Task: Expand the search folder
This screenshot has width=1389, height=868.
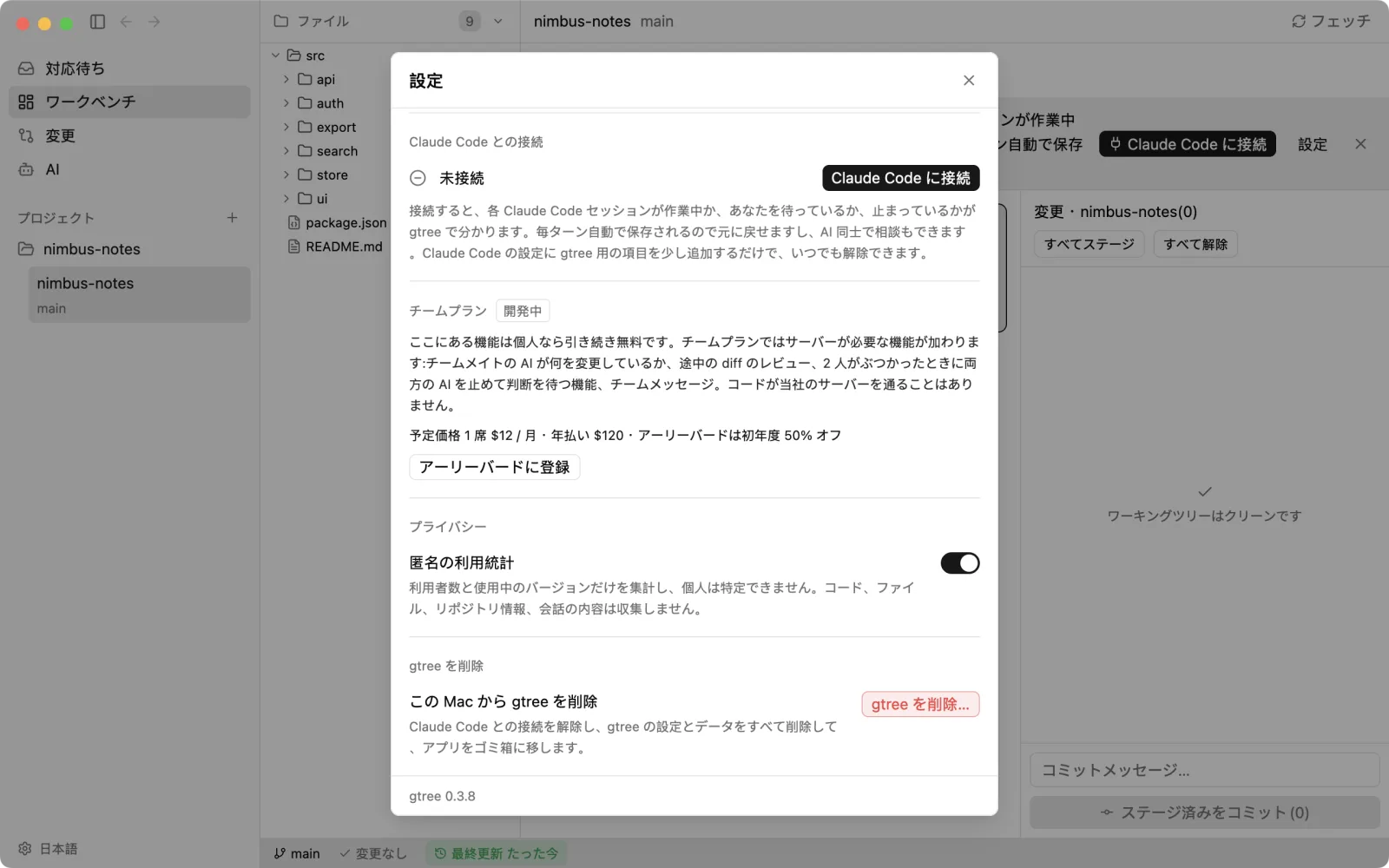Action: (x=286, y=151)
